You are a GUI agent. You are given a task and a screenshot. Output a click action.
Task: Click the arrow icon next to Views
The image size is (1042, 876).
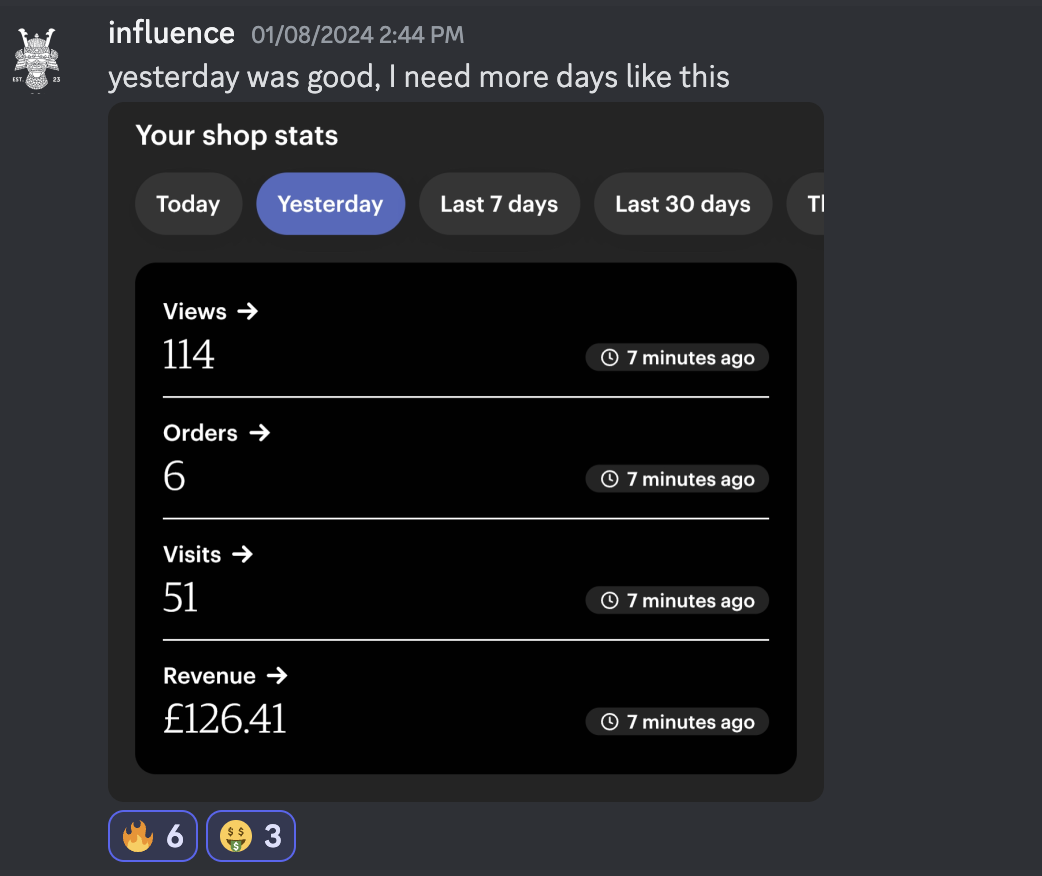[x=248, y=311]
